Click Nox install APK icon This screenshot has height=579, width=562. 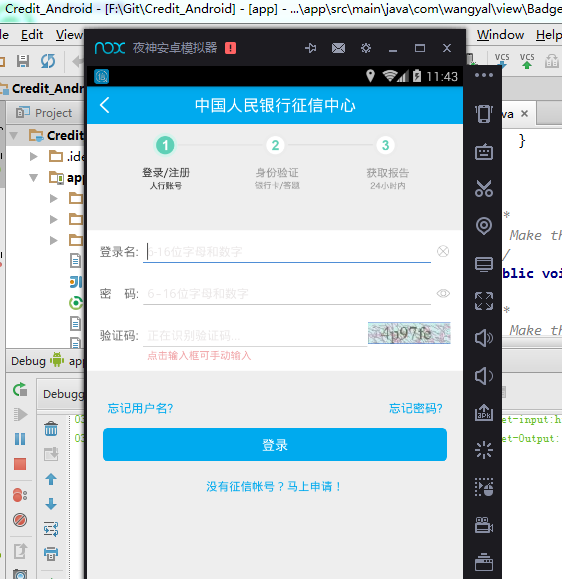484,412
